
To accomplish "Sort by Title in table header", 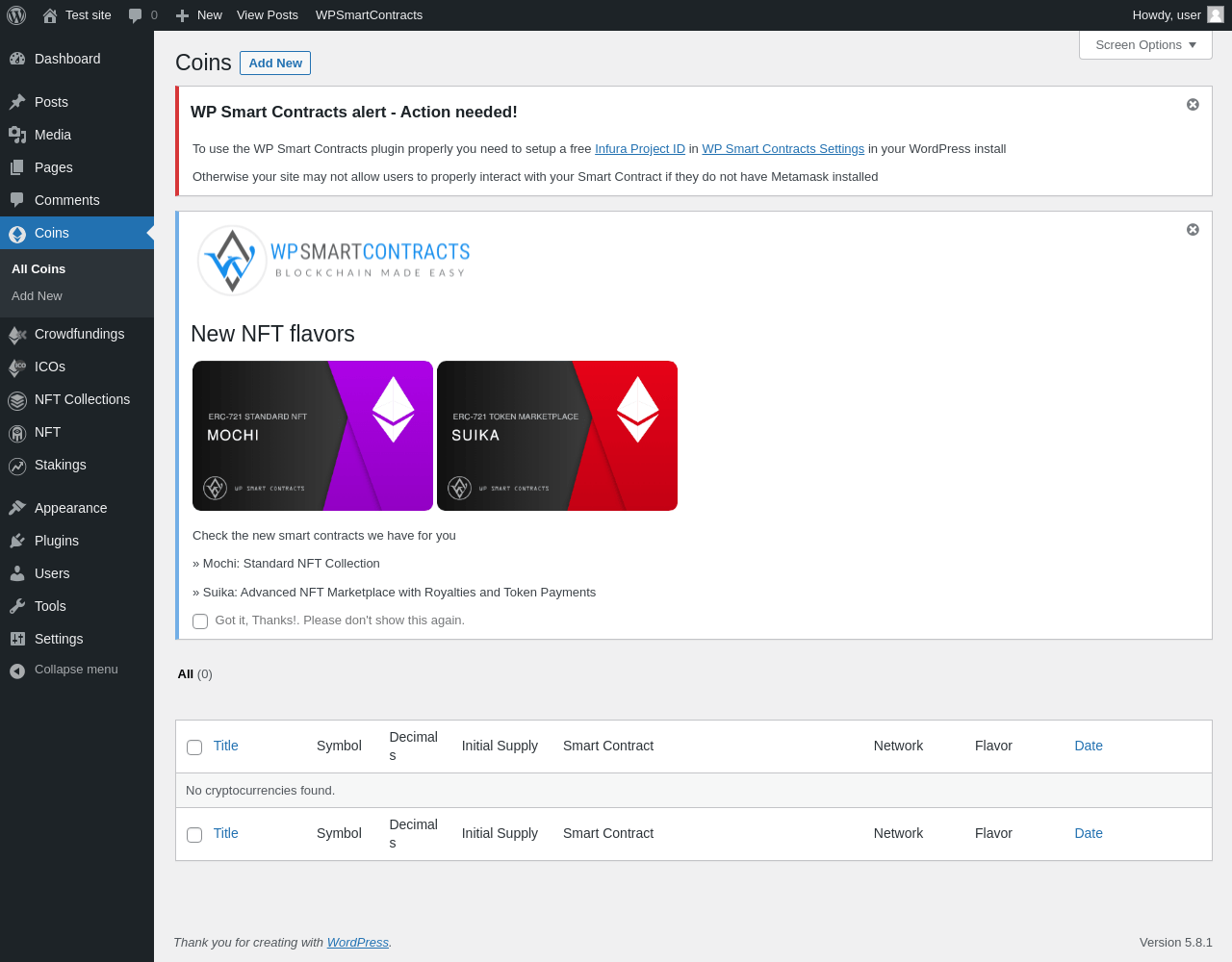I will tap(225, 746).
